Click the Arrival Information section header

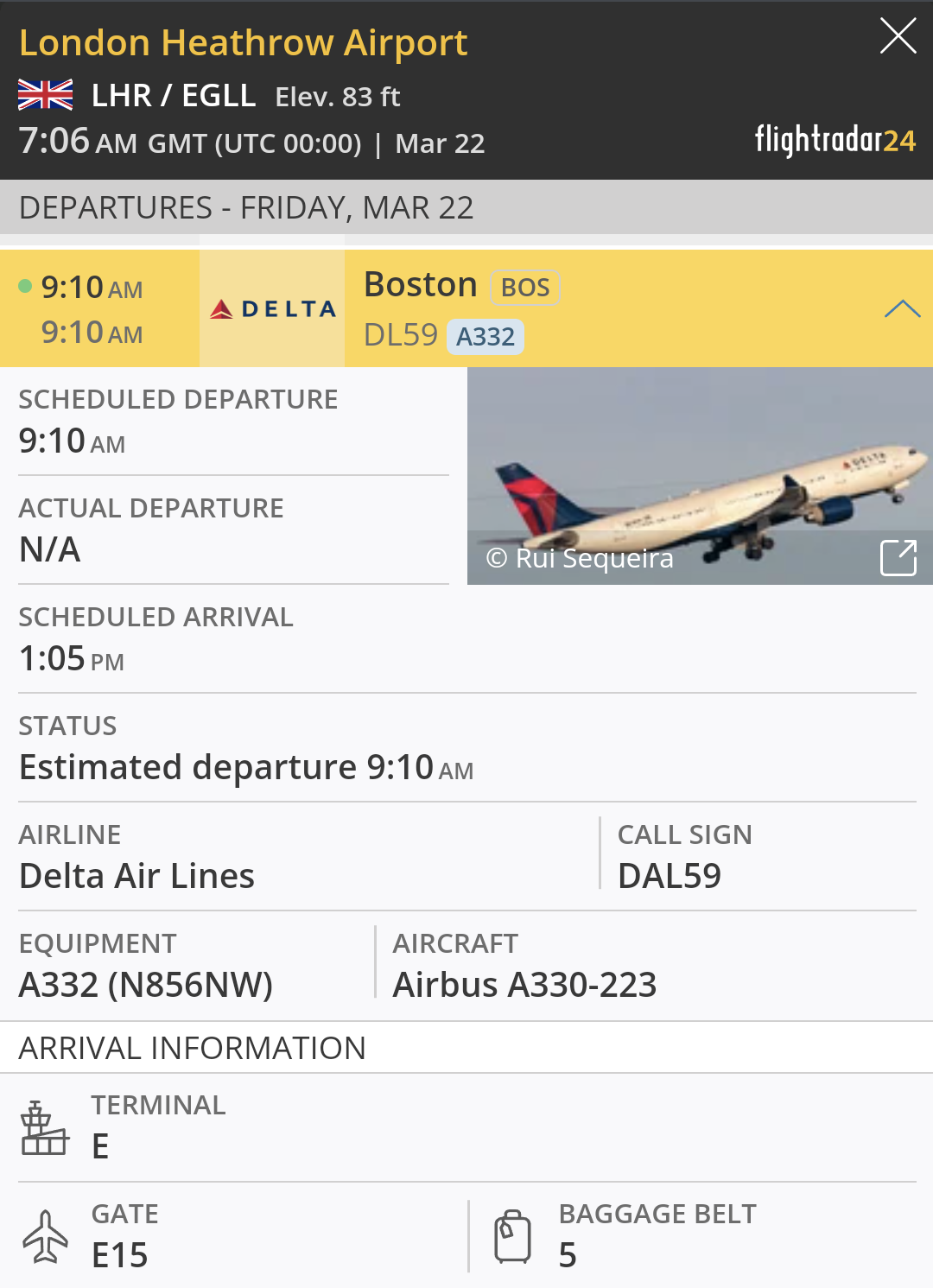tap(193, 1048)
